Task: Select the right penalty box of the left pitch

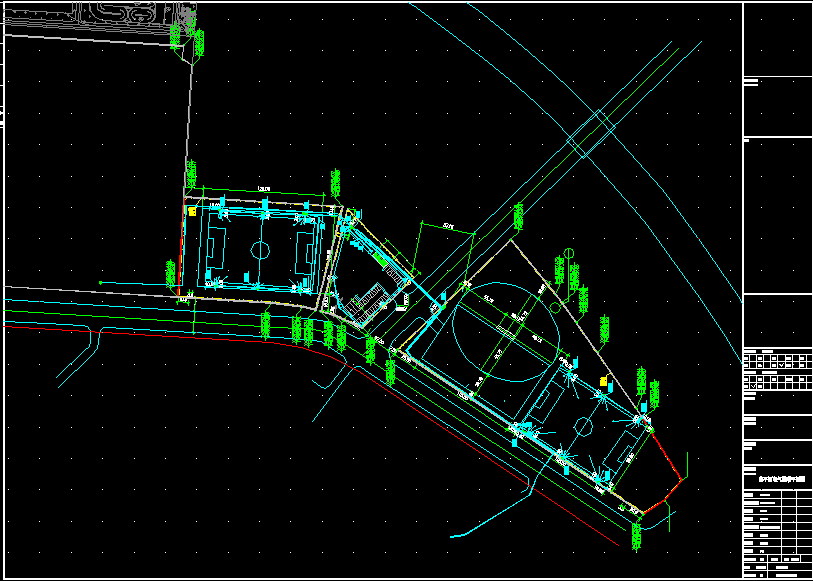Action: (x=304, y=253)
